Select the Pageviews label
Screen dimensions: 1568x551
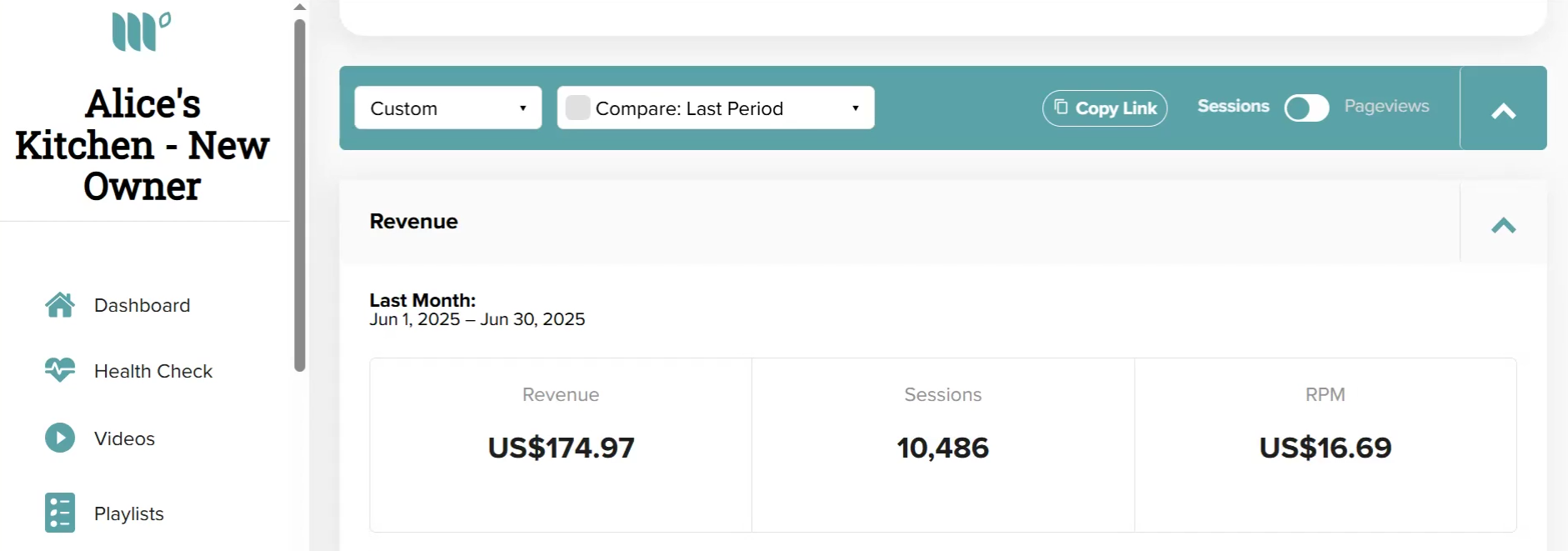(1386, 106)
